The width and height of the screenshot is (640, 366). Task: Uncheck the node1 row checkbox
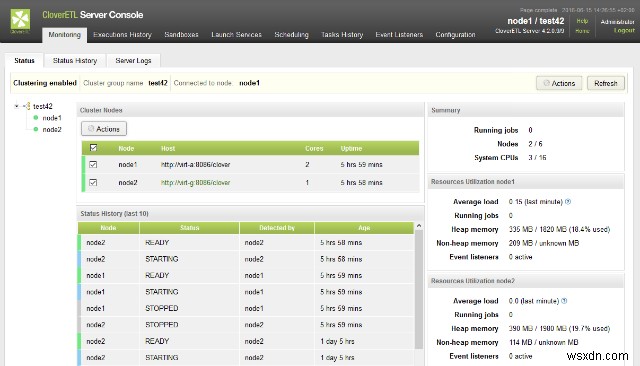[x=93, y=164]
